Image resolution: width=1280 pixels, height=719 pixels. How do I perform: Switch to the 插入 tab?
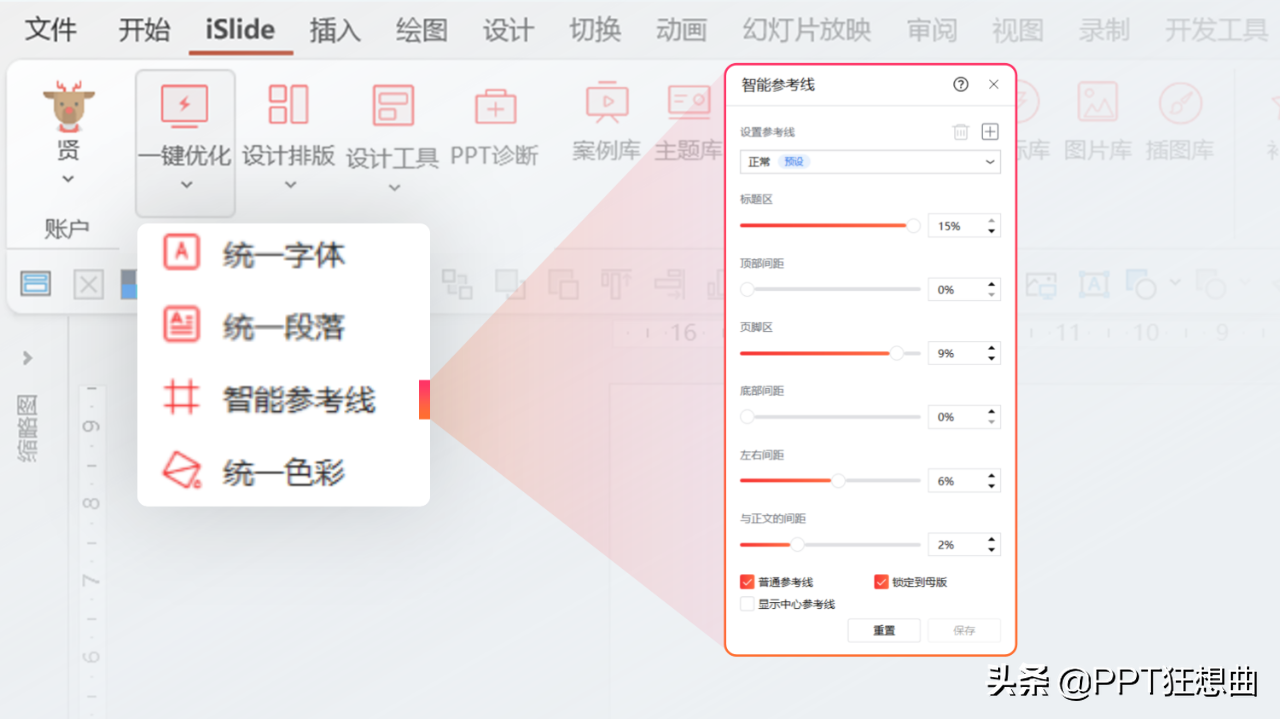coord(335,30)
